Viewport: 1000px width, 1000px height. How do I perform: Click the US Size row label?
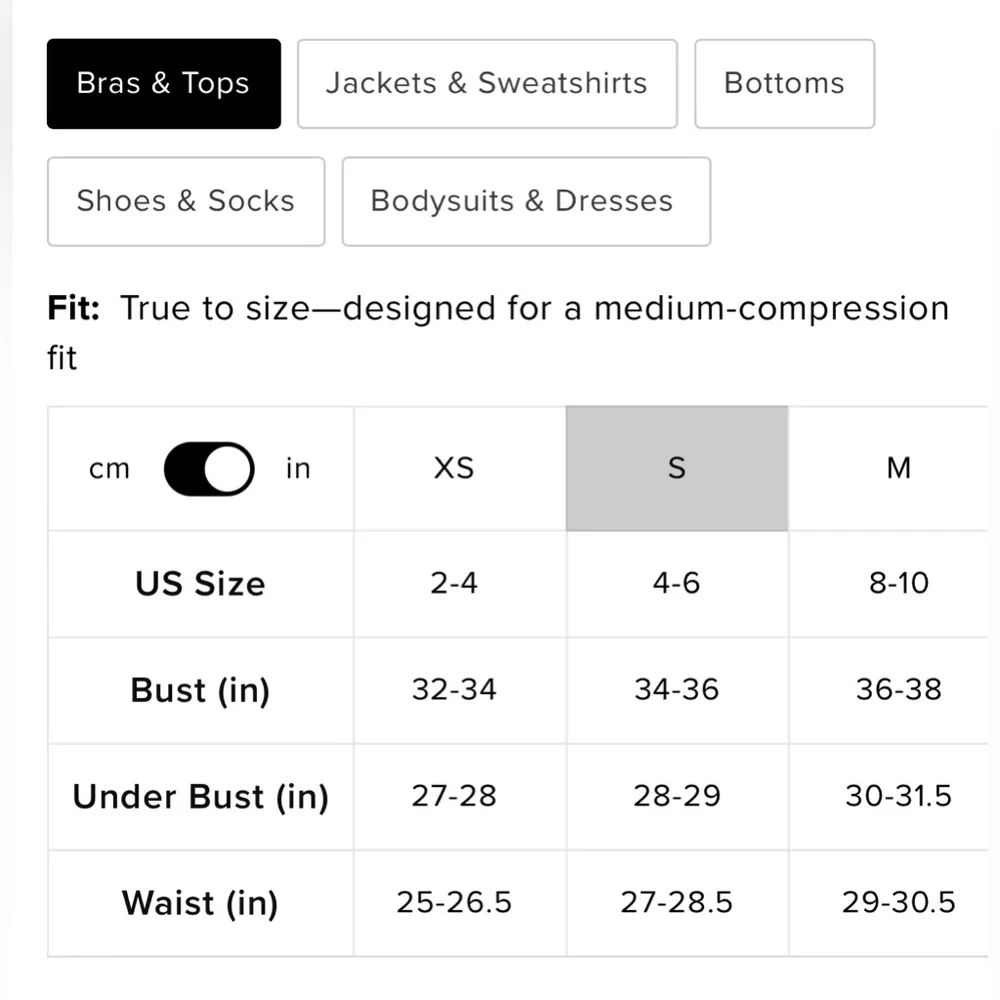(x=200, y=584)
